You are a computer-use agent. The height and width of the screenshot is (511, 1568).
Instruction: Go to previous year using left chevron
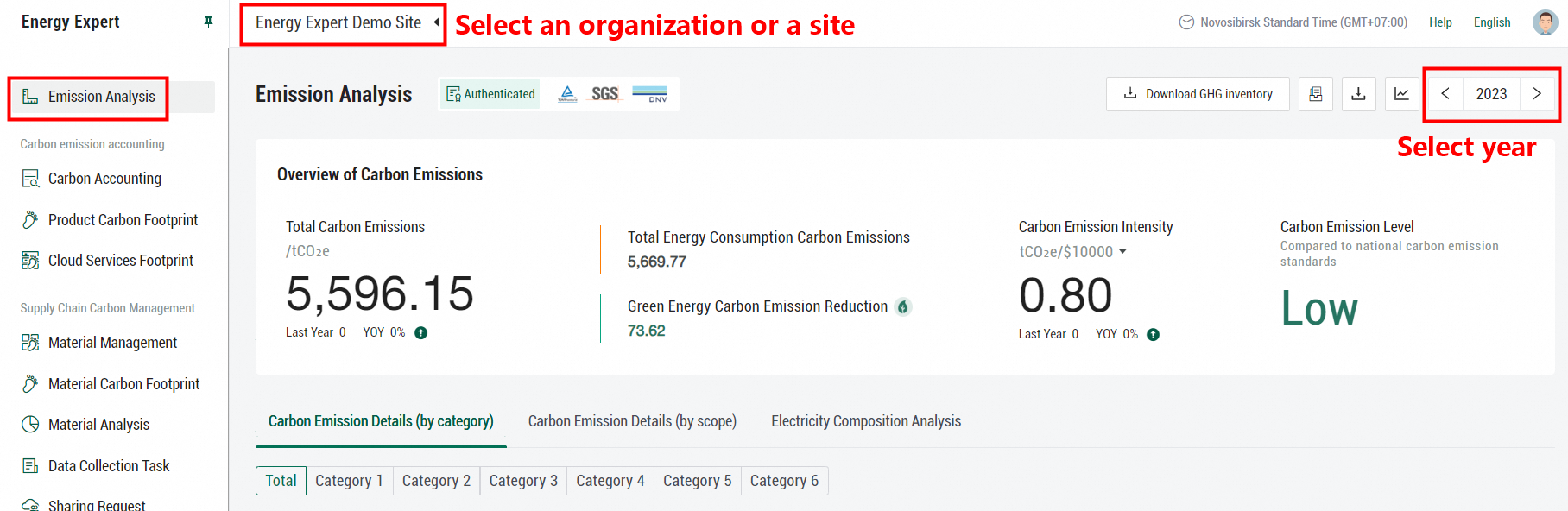tap(1445, 94)
